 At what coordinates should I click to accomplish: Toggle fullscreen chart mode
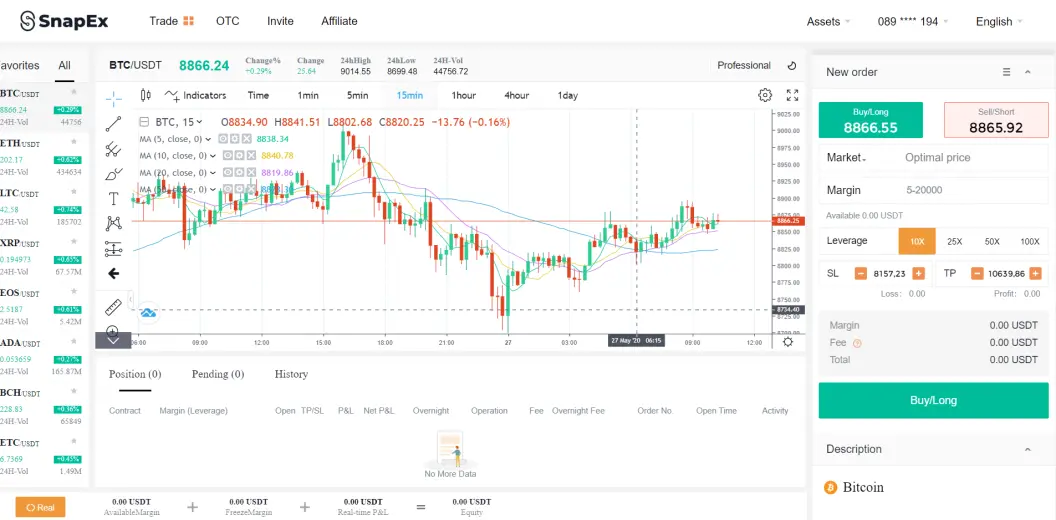[x=793, y=95]
